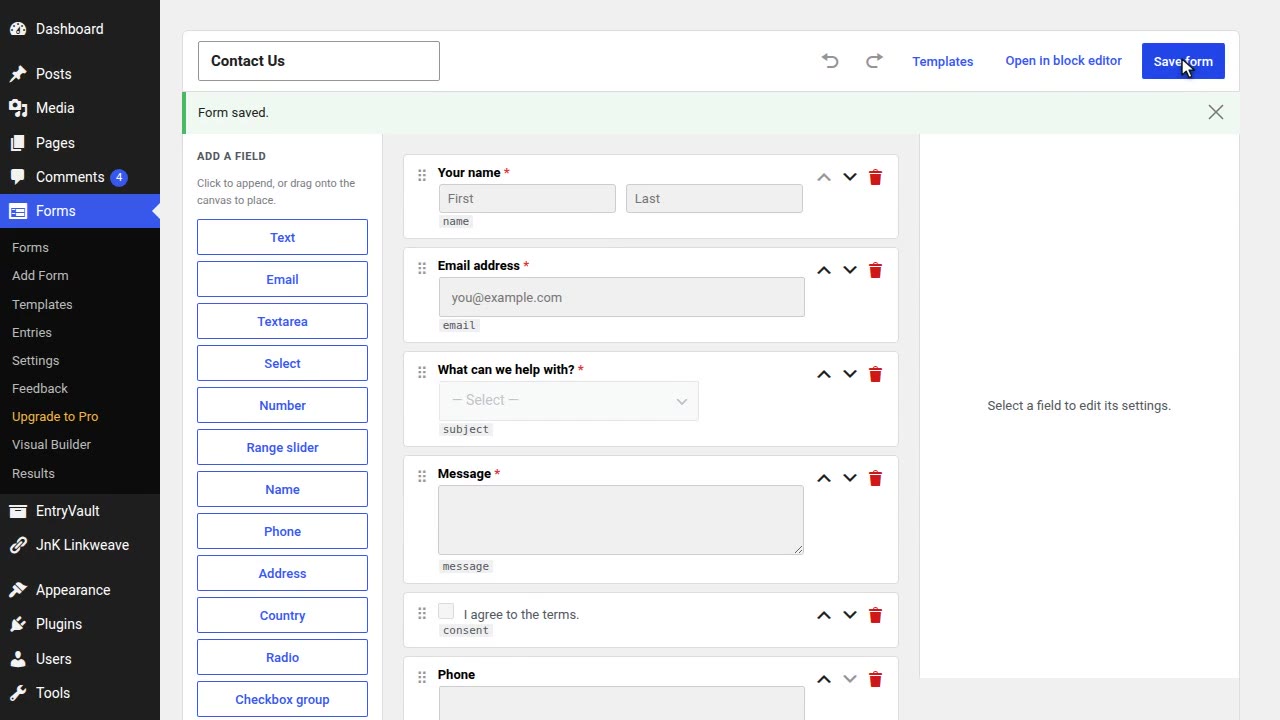Image resolution: width=1280 pixels, height=720 pixels.
Task: Delete the Phone field
Action: coord(875,679)
